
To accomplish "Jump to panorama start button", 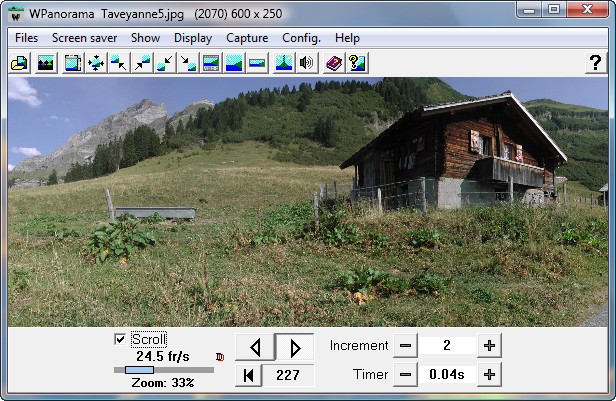I will [x=248, y=375].
